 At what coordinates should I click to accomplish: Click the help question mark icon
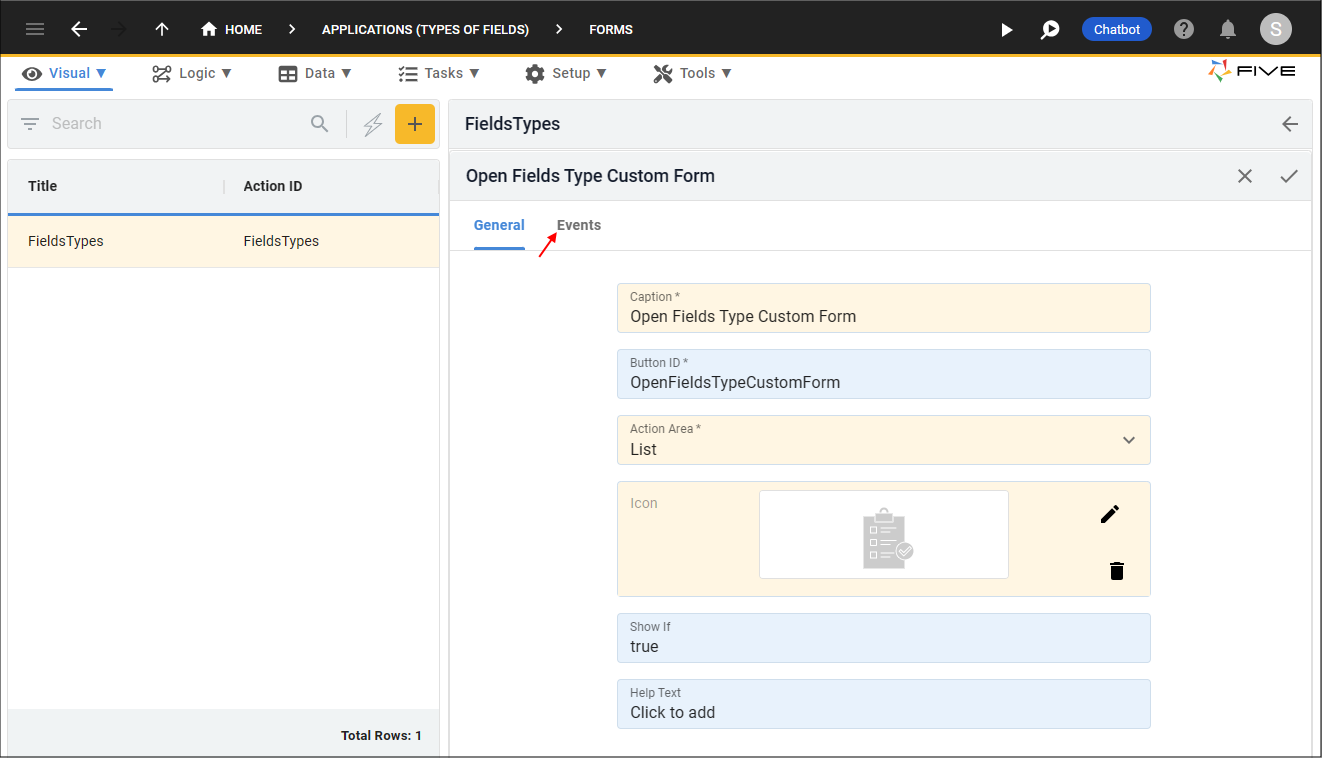pyautogui.click(x=1184, y=29)
